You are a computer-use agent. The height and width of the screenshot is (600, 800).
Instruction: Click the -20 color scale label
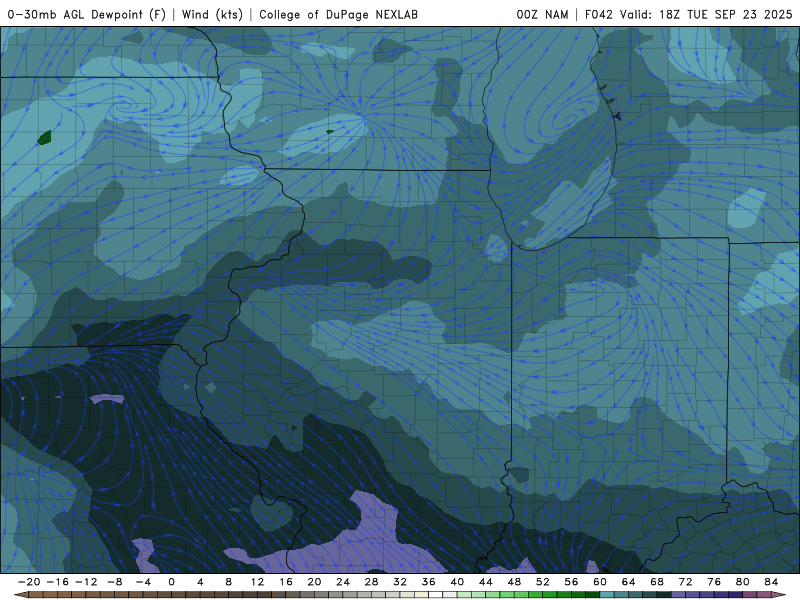29,582
